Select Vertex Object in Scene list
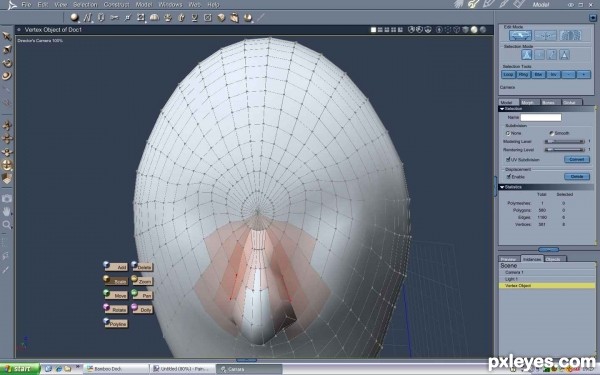The width and height of the screenshot is (600, 375). click(x=547, y=286)
